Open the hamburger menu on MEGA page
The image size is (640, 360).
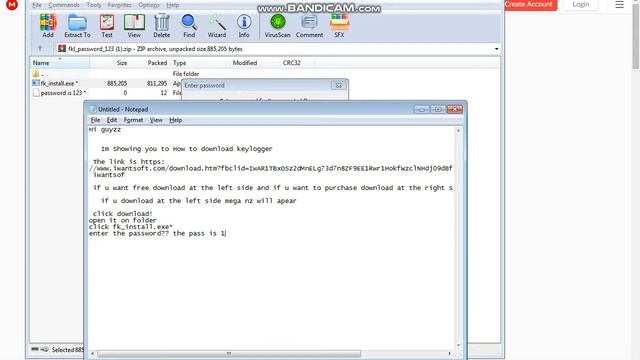[x=619, y=4]
